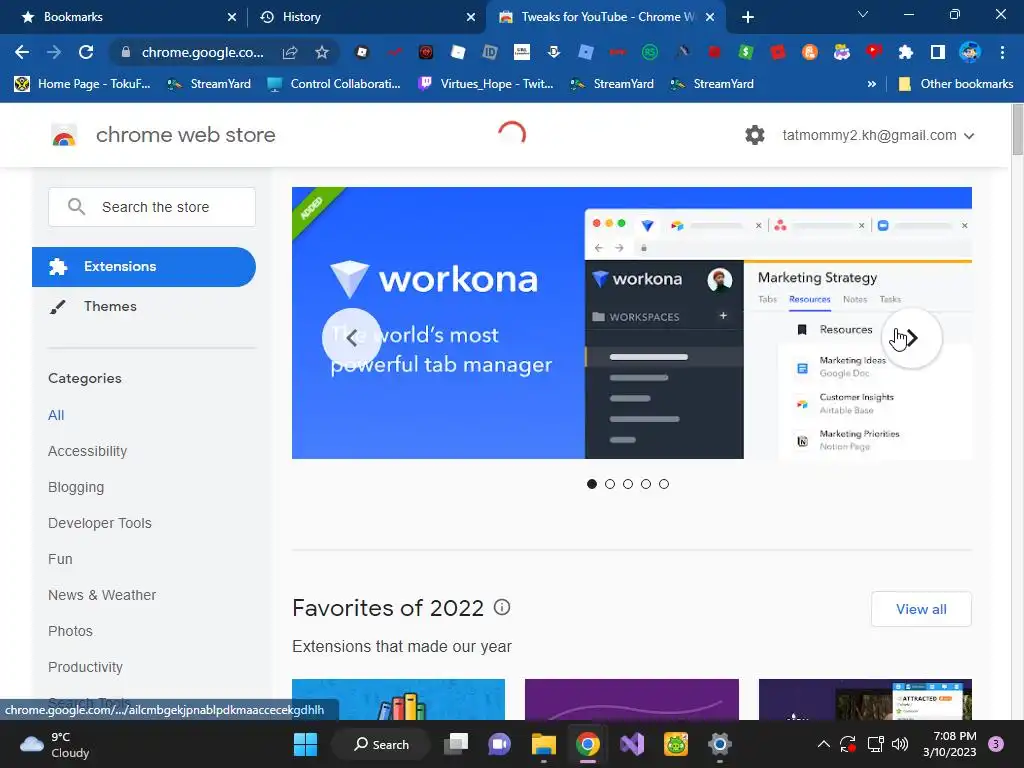
Task: Click the page vertical scrollbar thumb
Action: coord(1017,129)
